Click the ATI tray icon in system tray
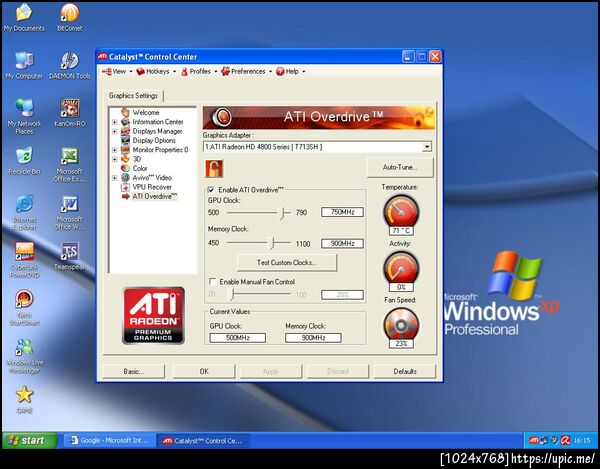This screenshot has height=469, width=600. 533,440
